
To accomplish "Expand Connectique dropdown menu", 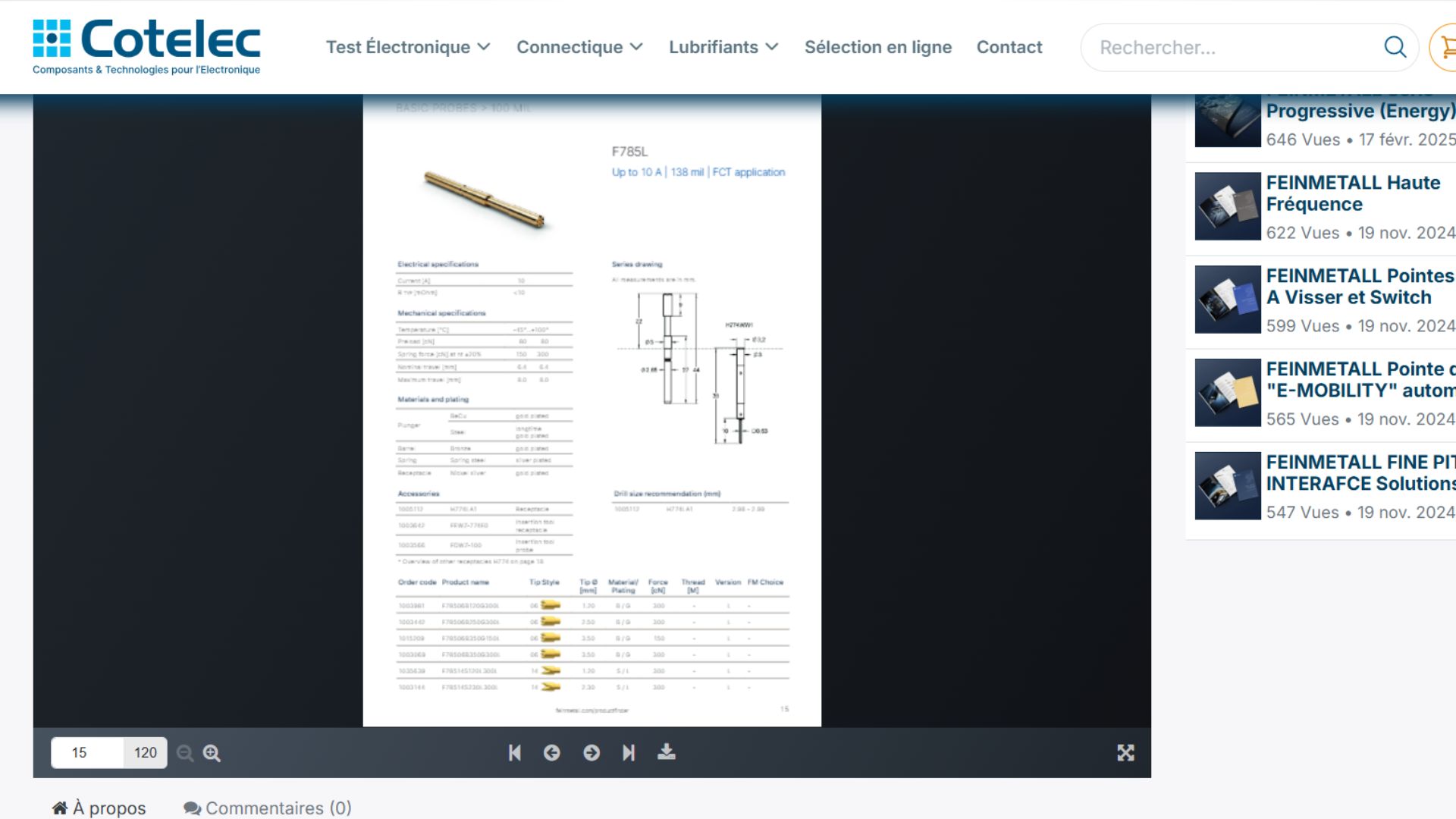I will coord(579,47).
